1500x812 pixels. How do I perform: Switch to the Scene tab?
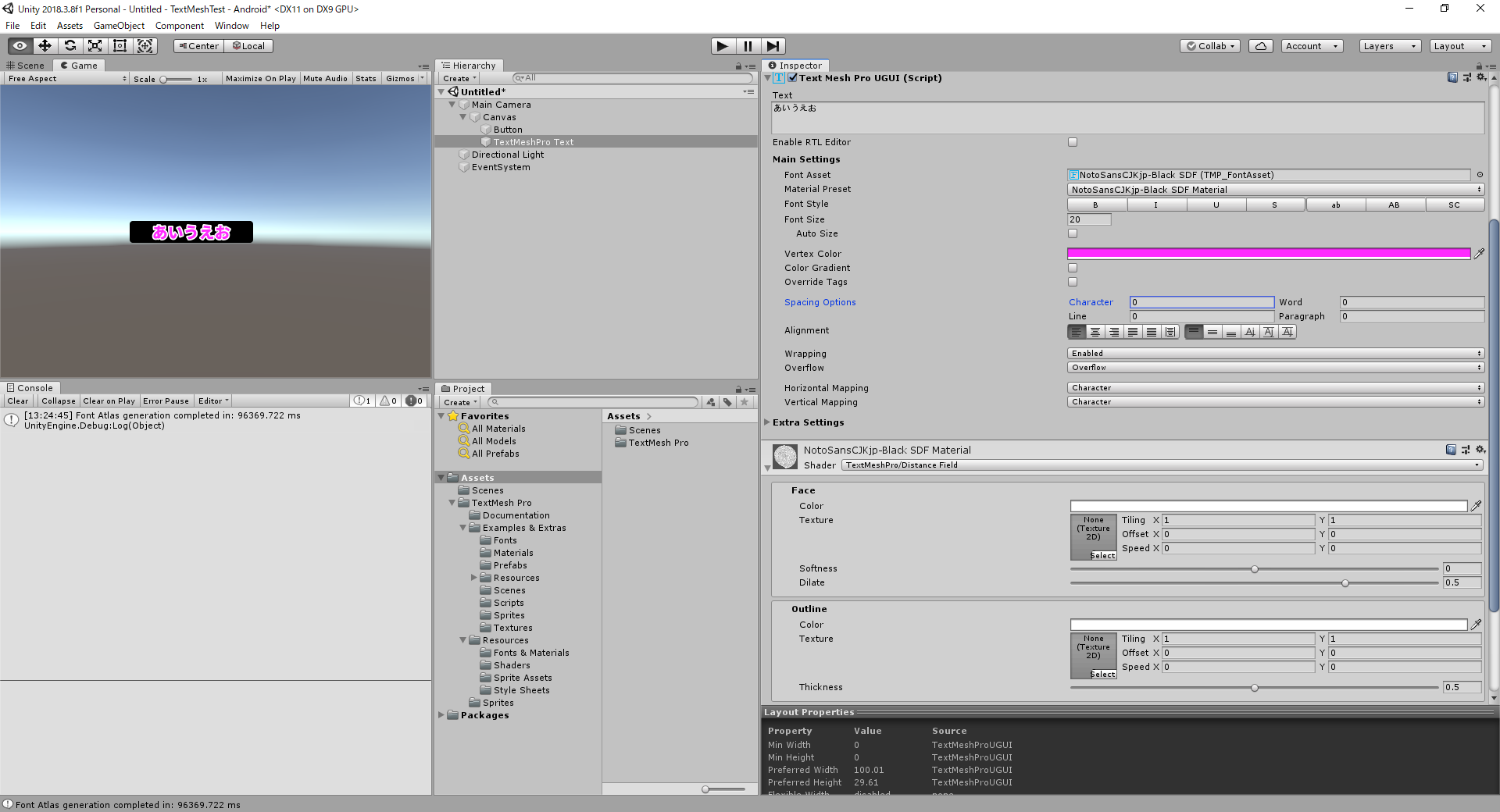tap(26, 66)
